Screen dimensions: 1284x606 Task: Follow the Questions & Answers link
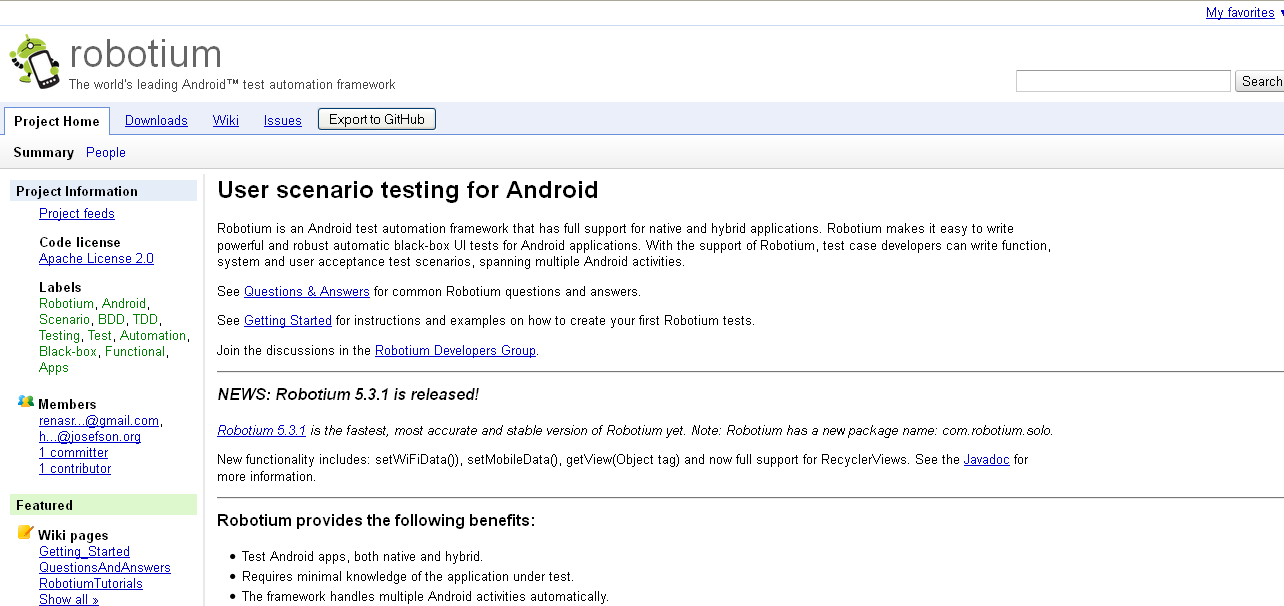click(x=307, y=292)
